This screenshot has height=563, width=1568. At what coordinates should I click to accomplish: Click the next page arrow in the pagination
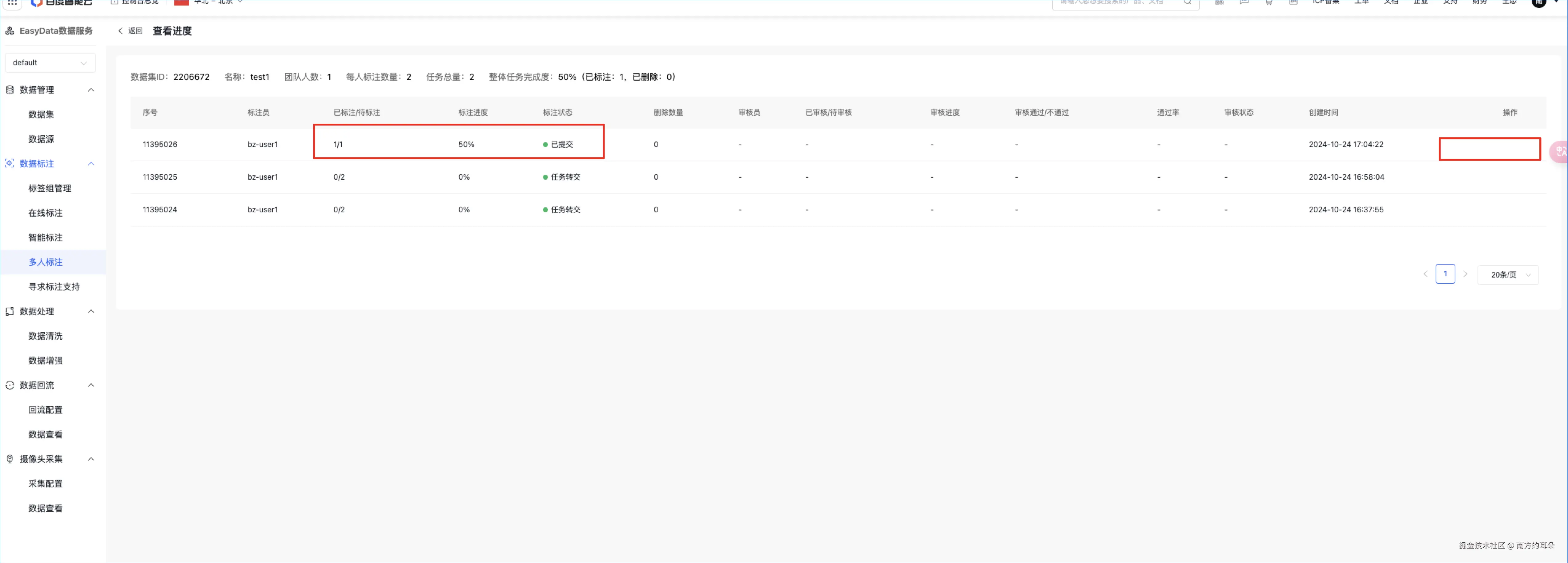coord(1465,274)
